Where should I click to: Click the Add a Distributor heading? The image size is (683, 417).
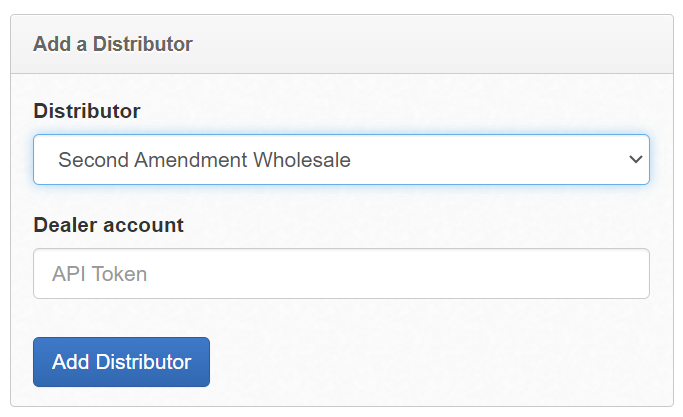[x=113, y=44]
